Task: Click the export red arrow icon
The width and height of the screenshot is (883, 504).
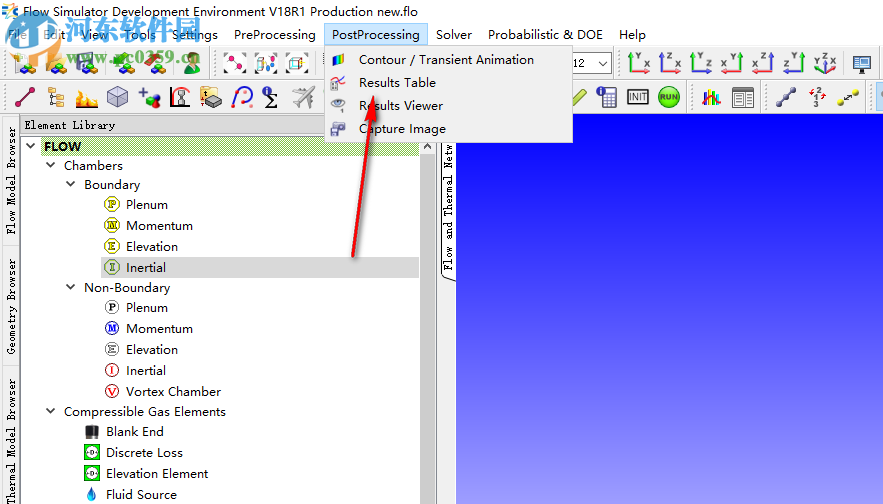Action: [x=157, y=63]
